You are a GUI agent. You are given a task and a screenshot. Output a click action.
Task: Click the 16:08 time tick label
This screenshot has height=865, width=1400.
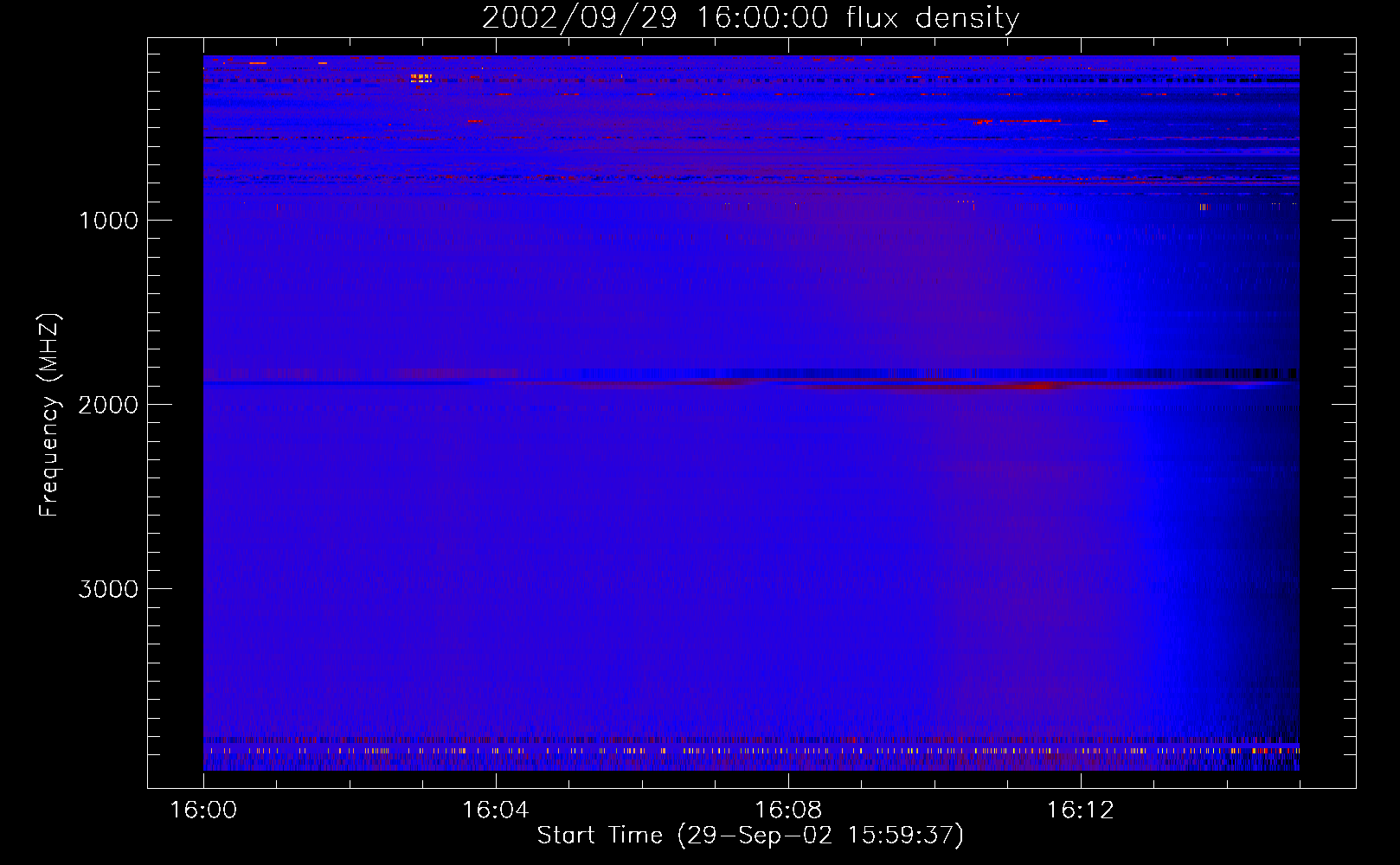tap(787, 810)
